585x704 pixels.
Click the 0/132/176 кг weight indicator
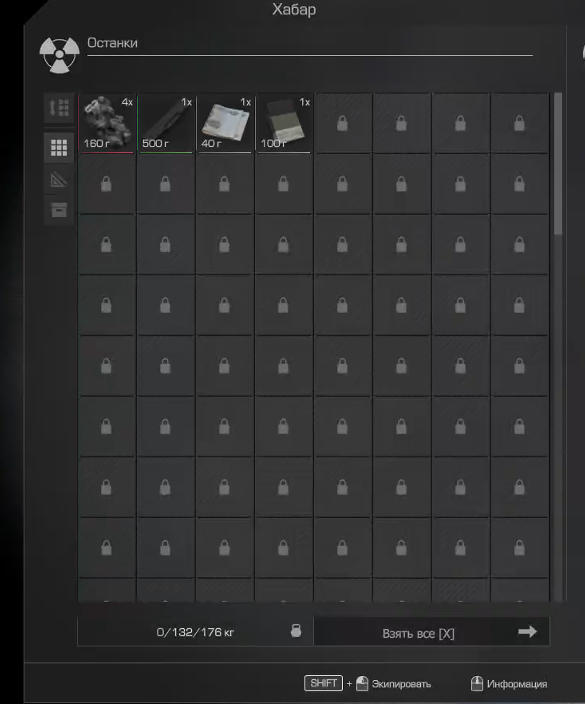(195, 632)
